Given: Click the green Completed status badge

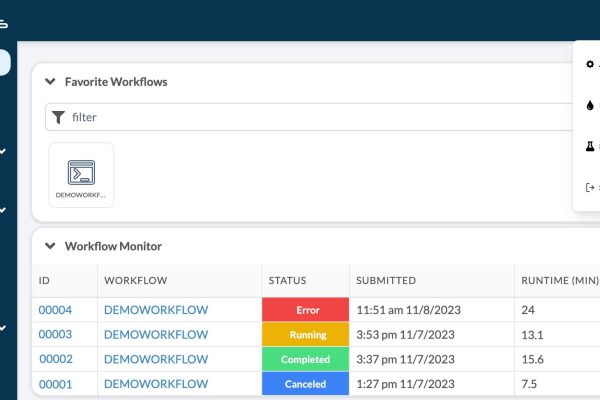Looking at the screenshot, I should coord(305,359).
